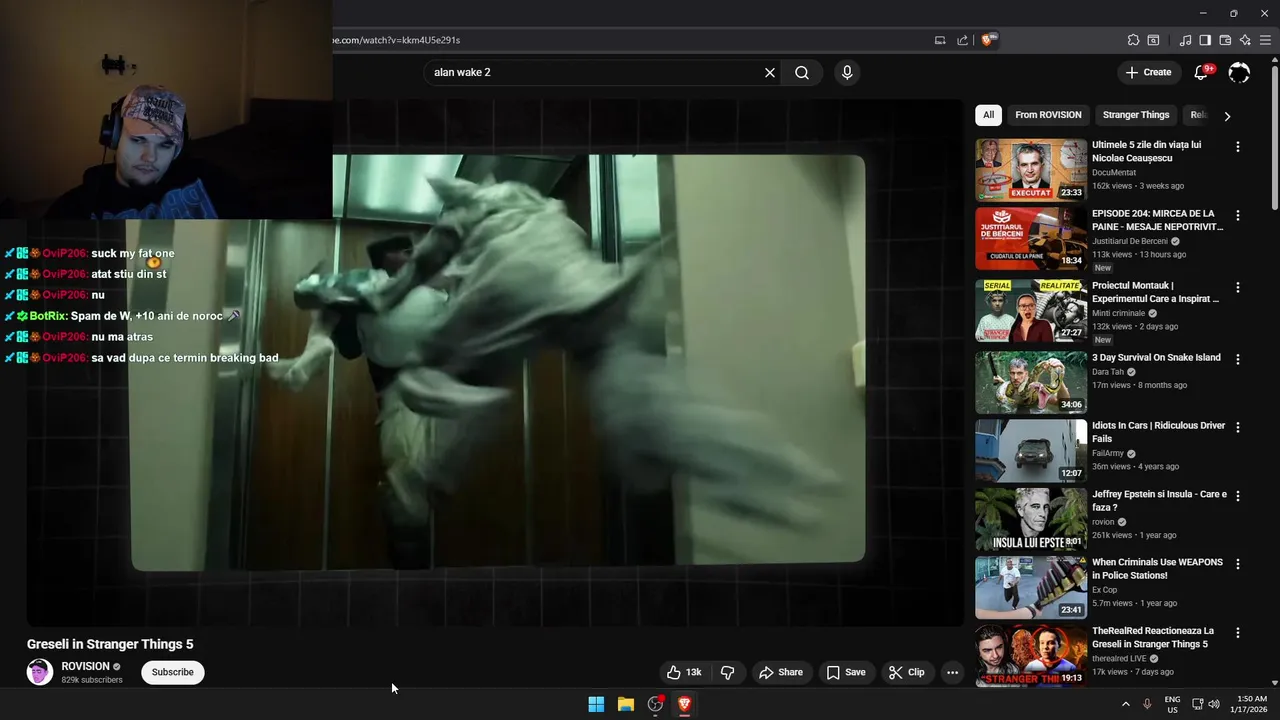Screen dimensions: 1280x720
Task: Click the browser address bar URL
Action: pos(397,40)
